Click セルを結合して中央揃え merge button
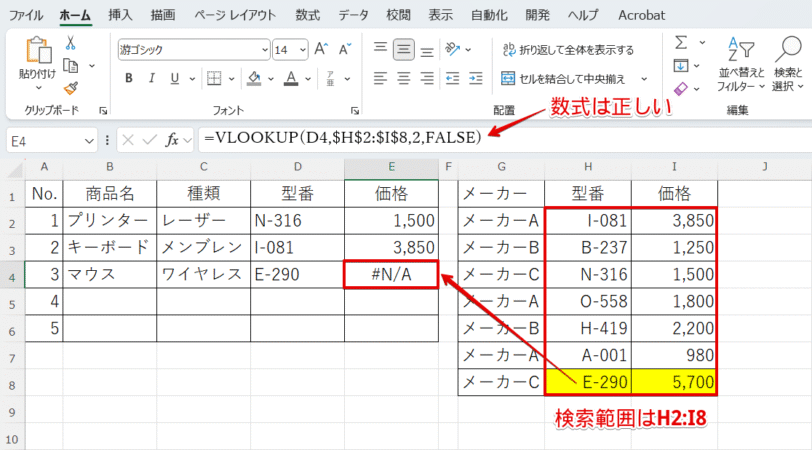Screen dimensions: 812x450 tap(563, 79)
